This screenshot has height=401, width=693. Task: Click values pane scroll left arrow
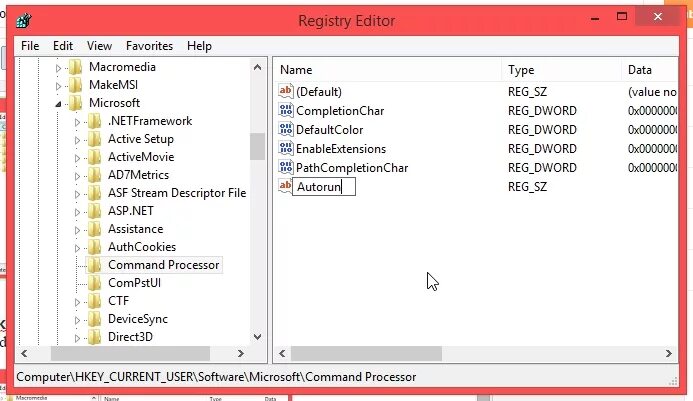point(282,353)
